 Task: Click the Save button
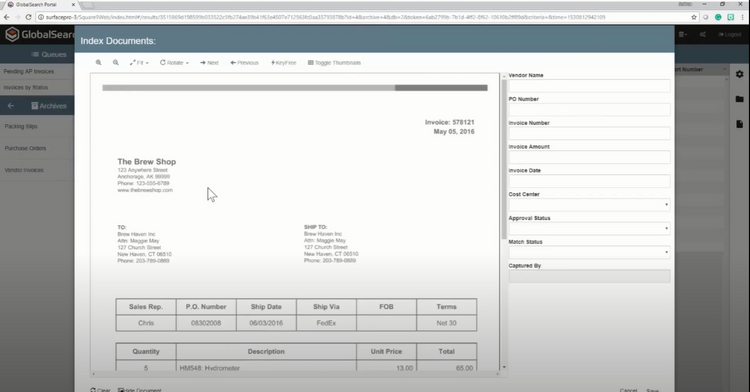click(x=653, y=390)
